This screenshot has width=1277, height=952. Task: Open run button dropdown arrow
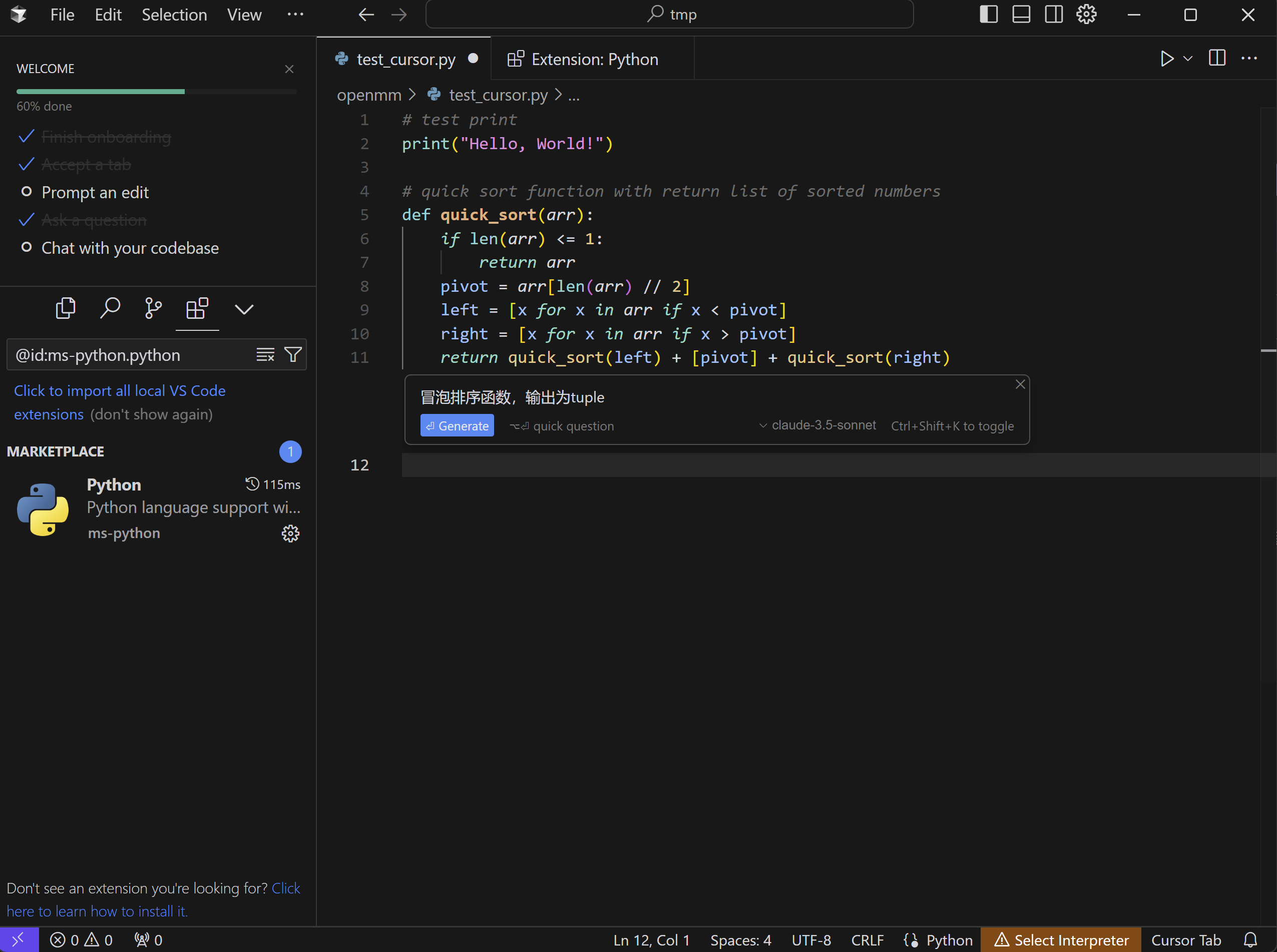(1188, 59)
